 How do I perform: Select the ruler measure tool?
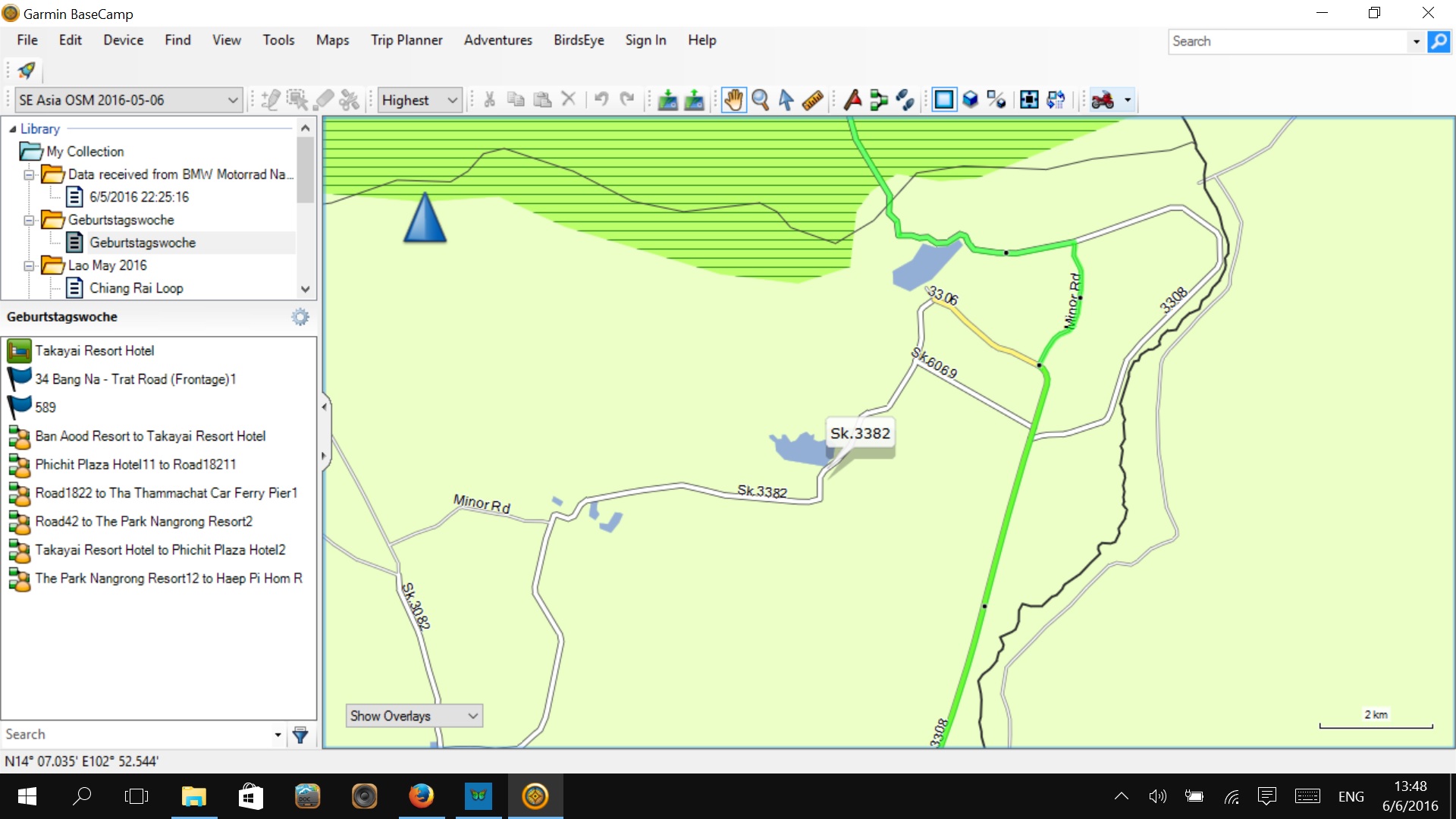click(x=812, y=100)
